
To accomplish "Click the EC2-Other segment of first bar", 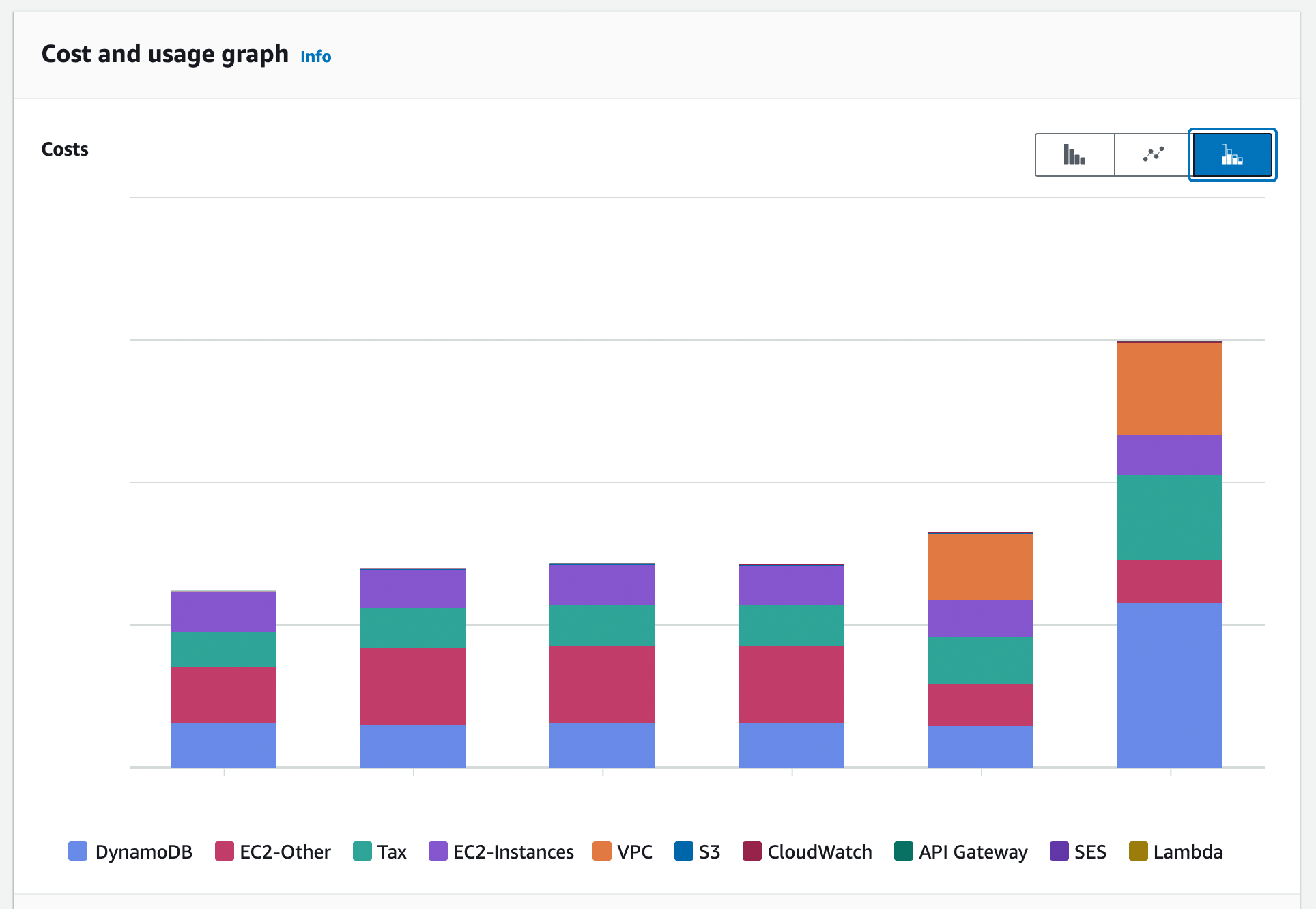I will (223, 694).
